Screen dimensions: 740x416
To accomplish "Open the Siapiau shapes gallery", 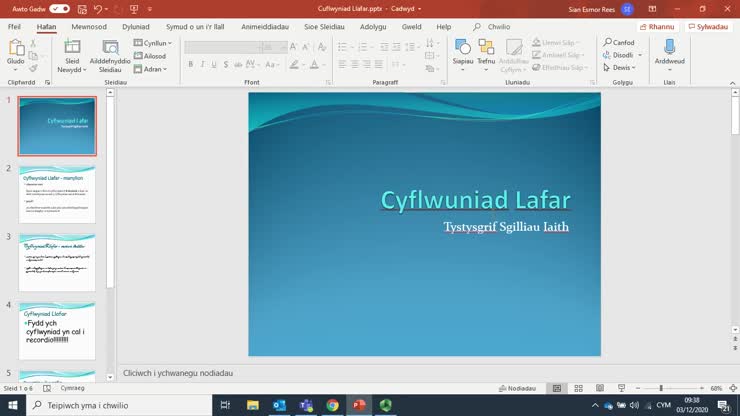I will pyautogui.click(x=462, y=55).
